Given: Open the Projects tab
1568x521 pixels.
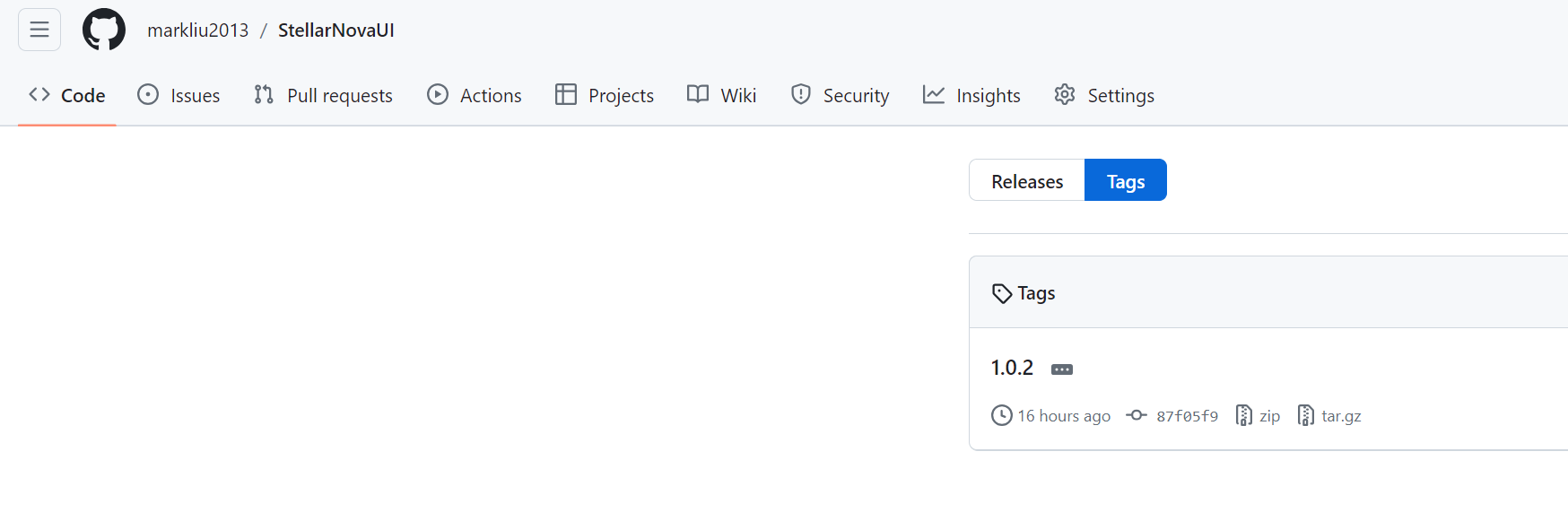Looking at the screenshot, I should click(x=605, y=95).
